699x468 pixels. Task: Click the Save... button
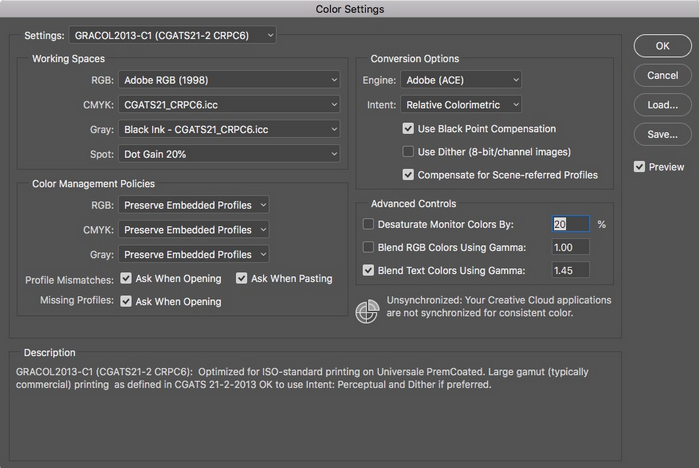click(x=662, y=134)
